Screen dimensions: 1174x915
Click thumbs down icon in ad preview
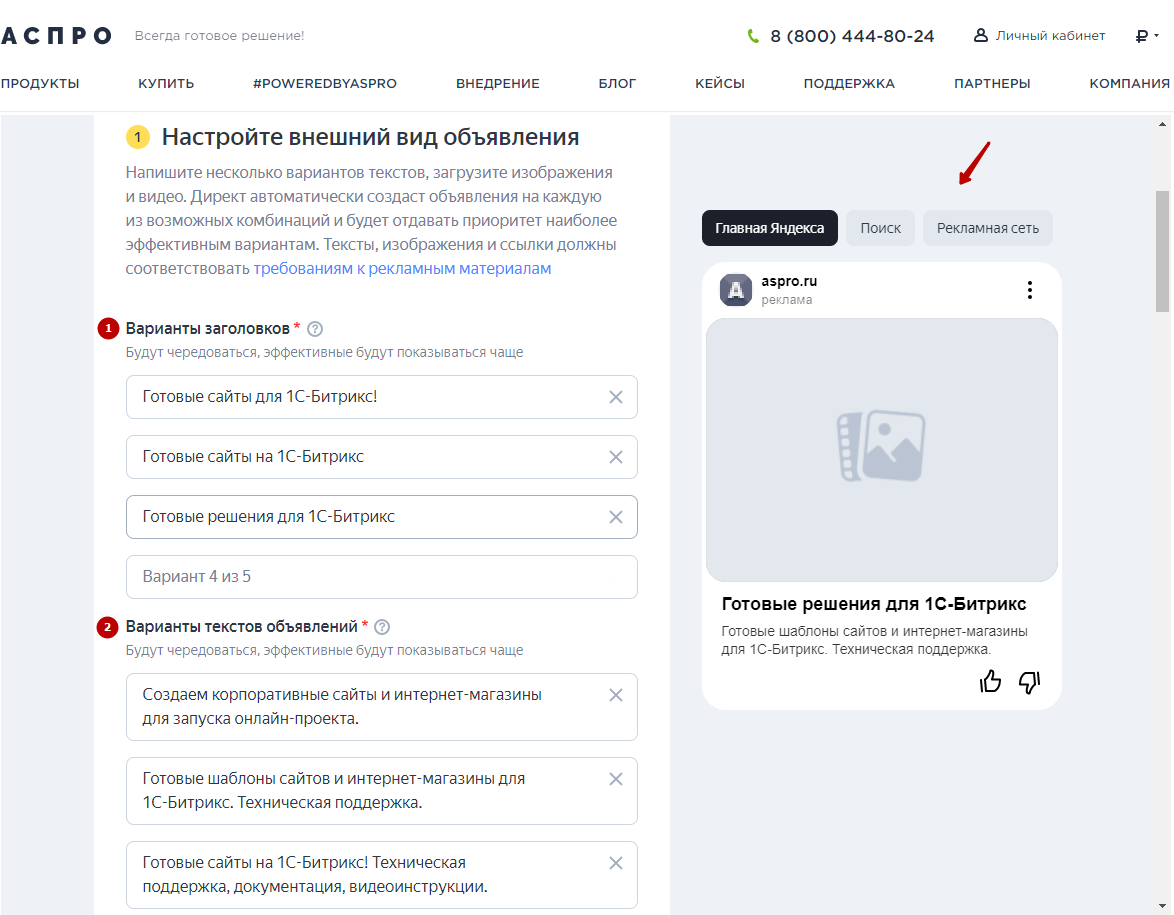(1029, 682)
